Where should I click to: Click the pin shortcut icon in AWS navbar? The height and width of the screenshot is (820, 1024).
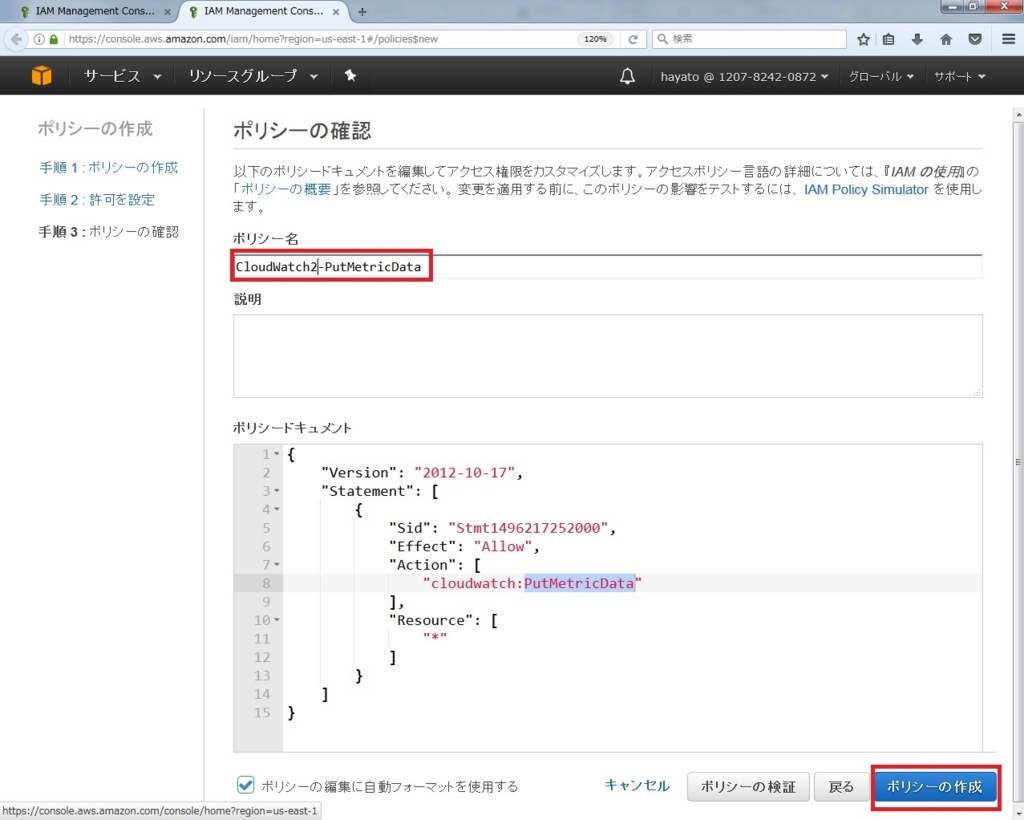(350, 76)
